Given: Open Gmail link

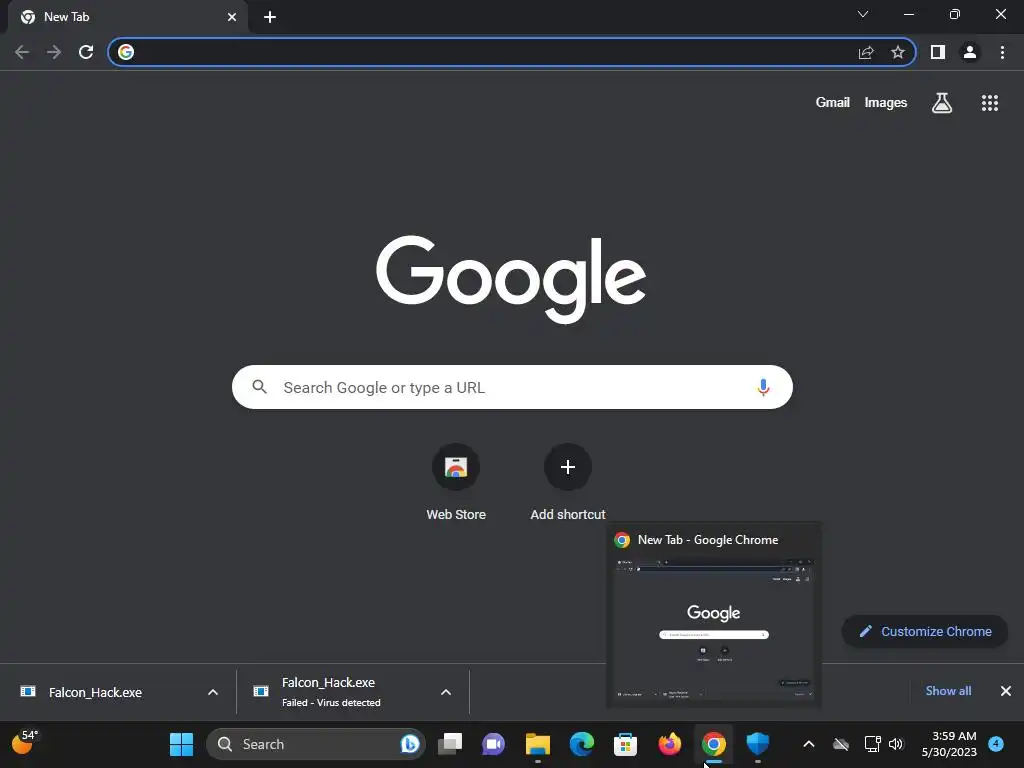Looking at the screenshot, I should point(833,103).
